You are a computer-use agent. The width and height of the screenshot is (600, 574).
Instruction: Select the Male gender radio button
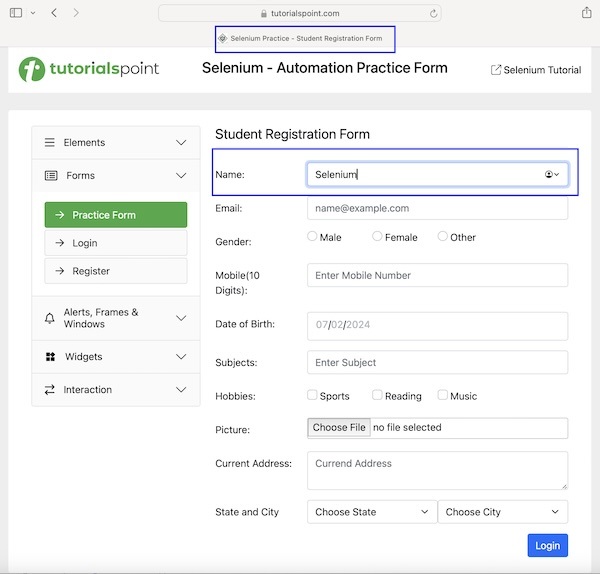tap(312, 237)
